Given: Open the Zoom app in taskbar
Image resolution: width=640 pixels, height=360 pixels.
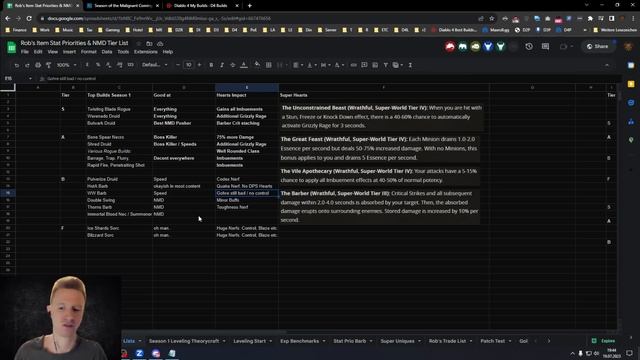Looking at the screenshot, I should click(x=139, y=353).
